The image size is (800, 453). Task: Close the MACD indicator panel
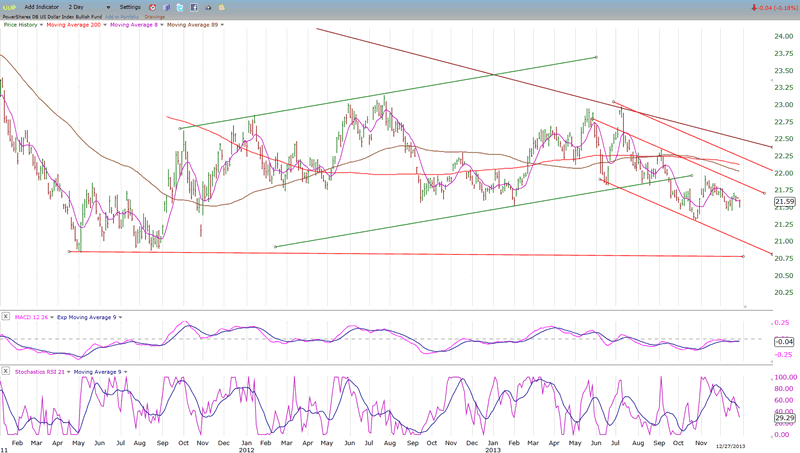point(5,317)
